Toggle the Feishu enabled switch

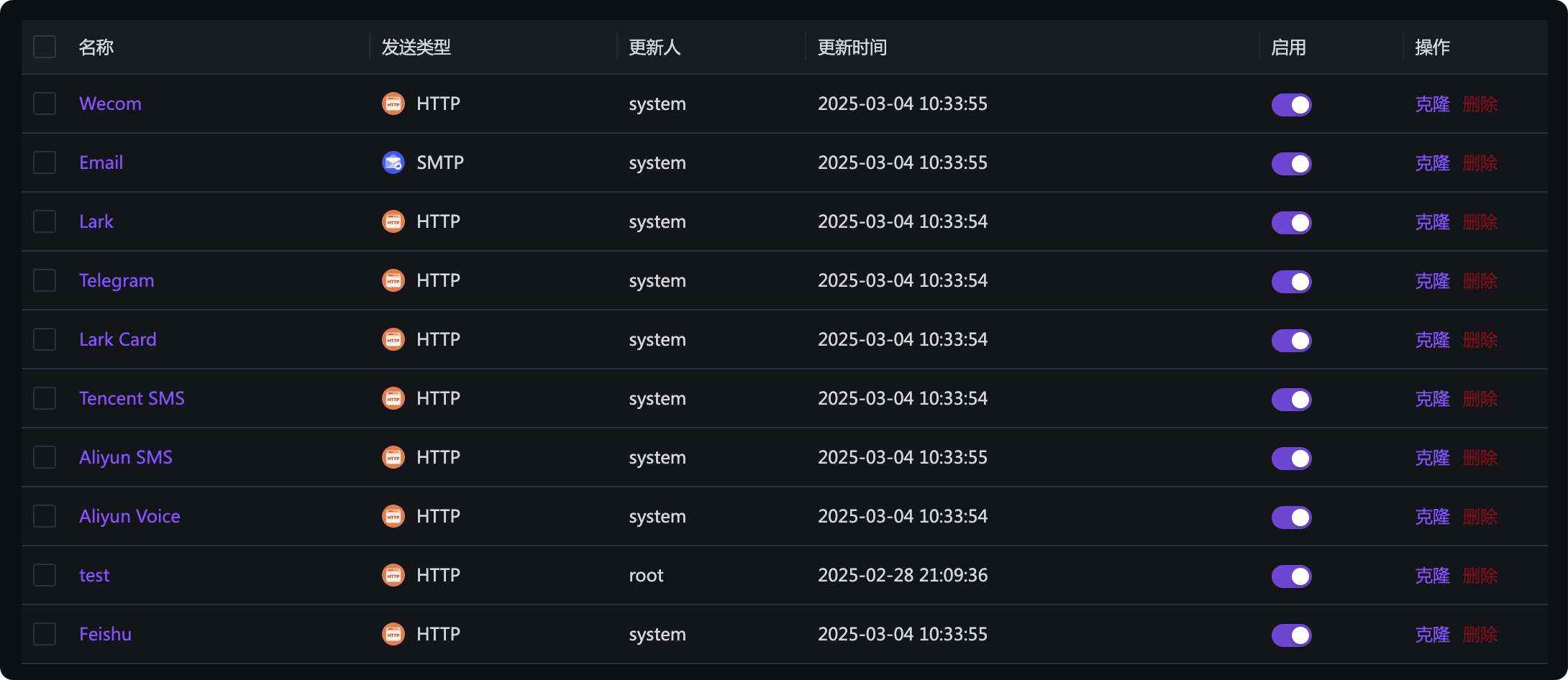pos(1291,635)
